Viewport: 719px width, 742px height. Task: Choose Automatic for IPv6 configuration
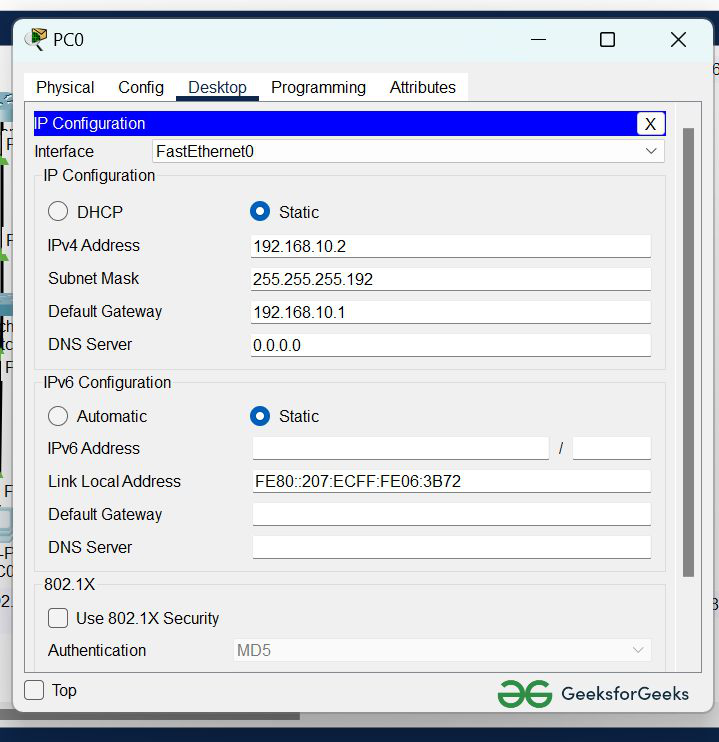point(59,416)
